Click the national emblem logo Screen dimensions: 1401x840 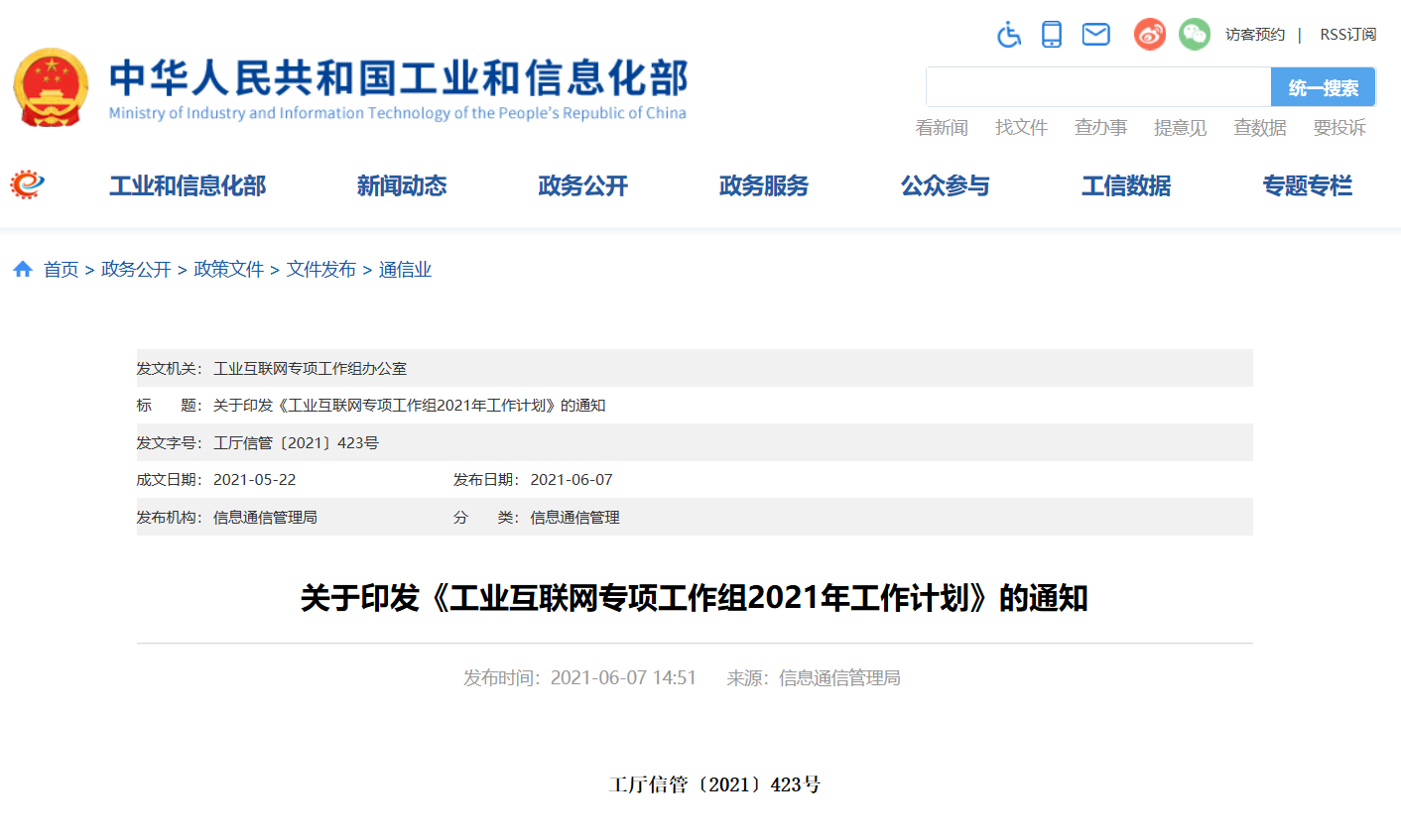click(x=51, y=88)
